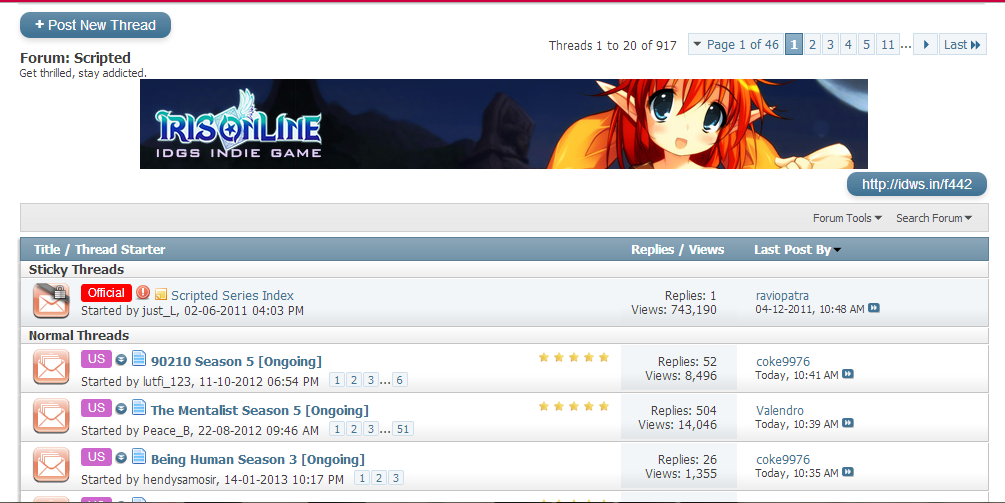Sort by Last Post By column
The width and height of the screenshot is (1005, 503).
click(x=797, y=250)
